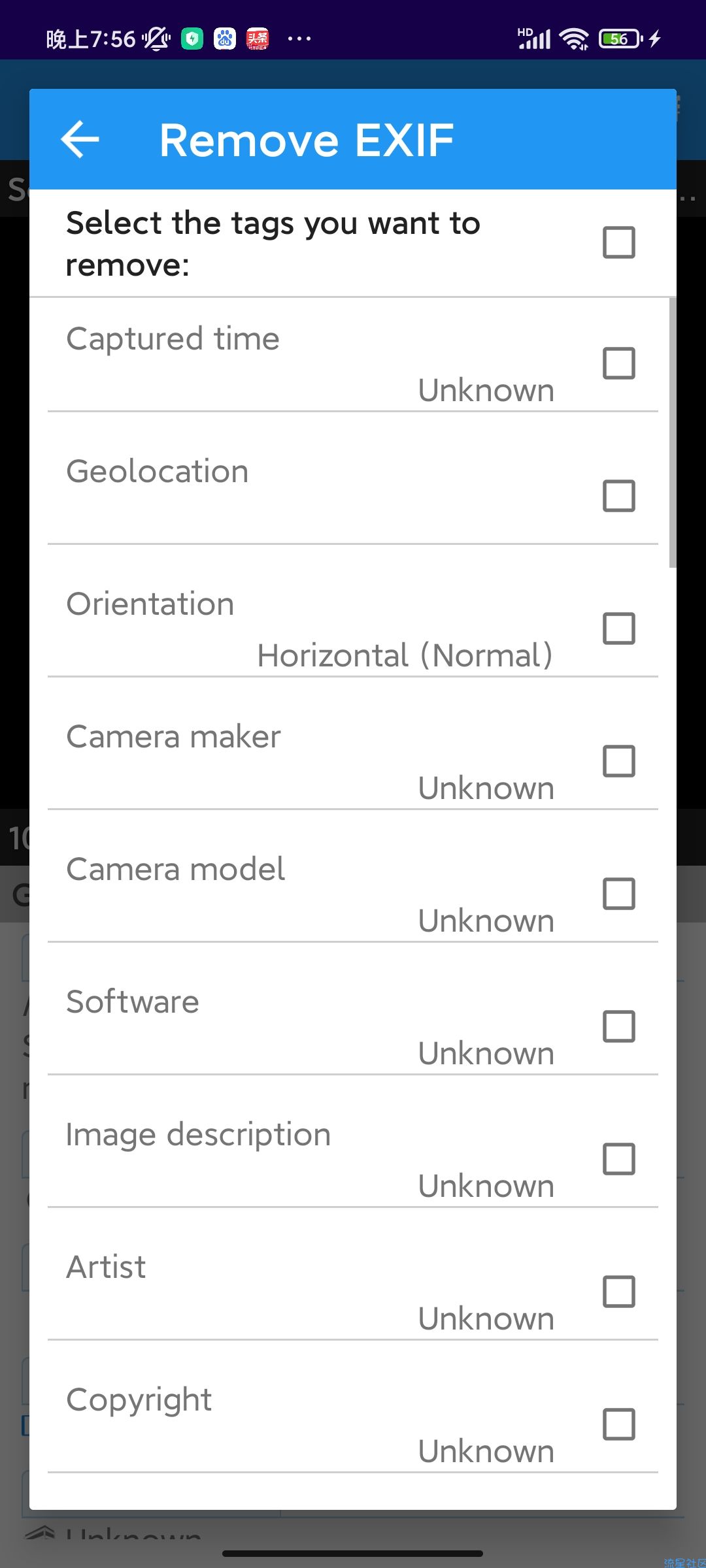Viewport: 706px width, 1568px height.
Task: Tap the green shield notification icon
Action: pyautogui.click(x=192, y=39)
